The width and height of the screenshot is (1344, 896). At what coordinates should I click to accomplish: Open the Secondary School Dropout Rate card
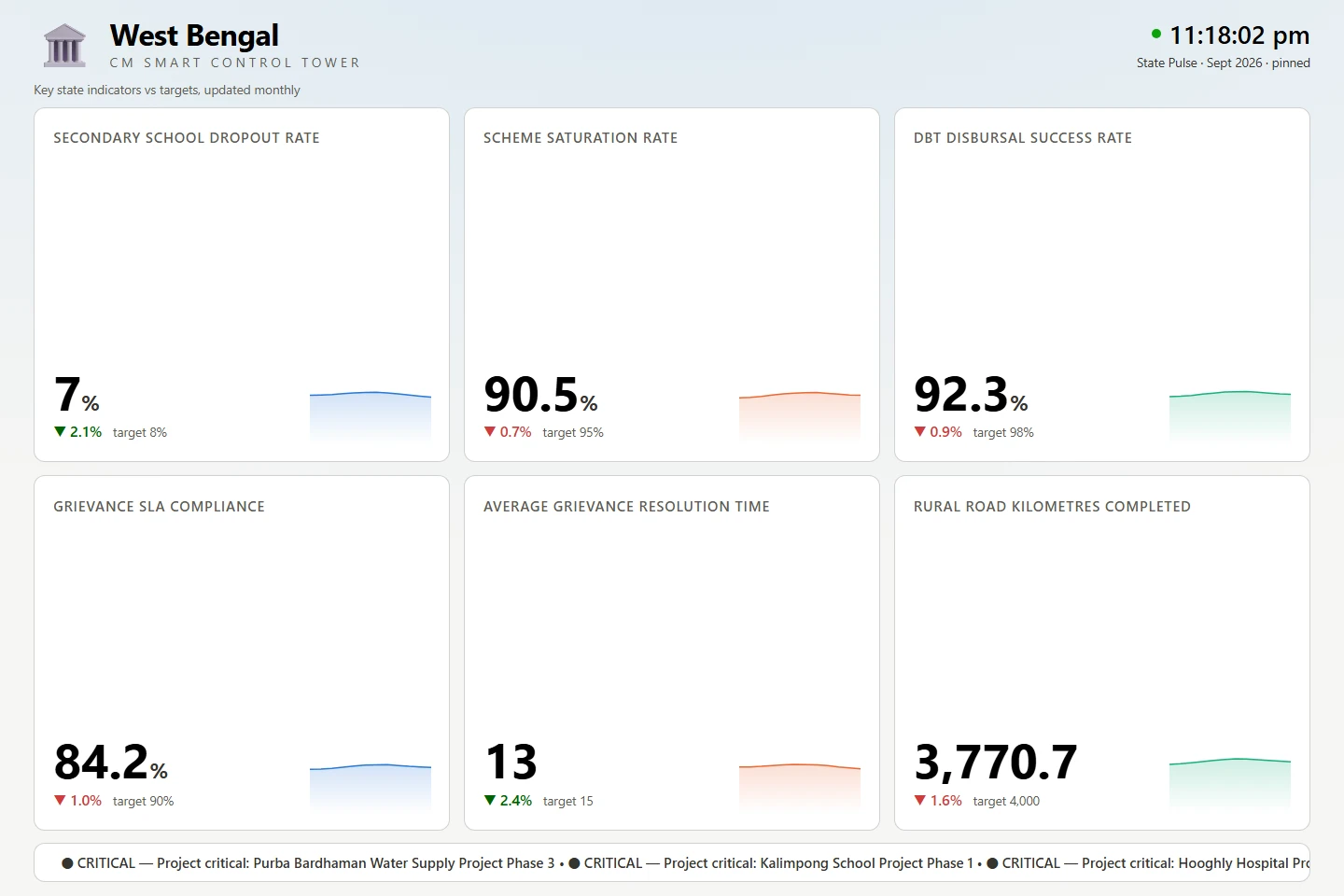tap(242, 285)
